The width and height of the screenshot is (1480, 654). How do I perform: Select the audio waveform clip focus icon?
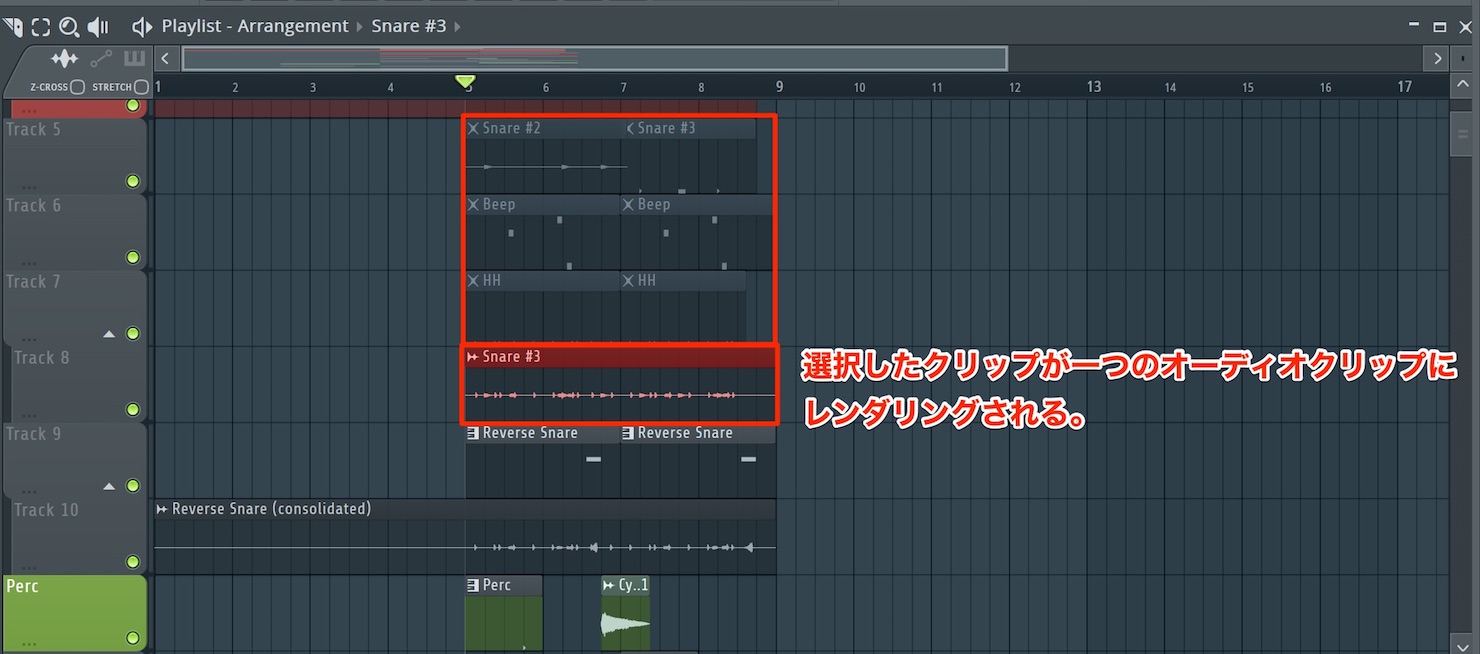tap(64, 58)
